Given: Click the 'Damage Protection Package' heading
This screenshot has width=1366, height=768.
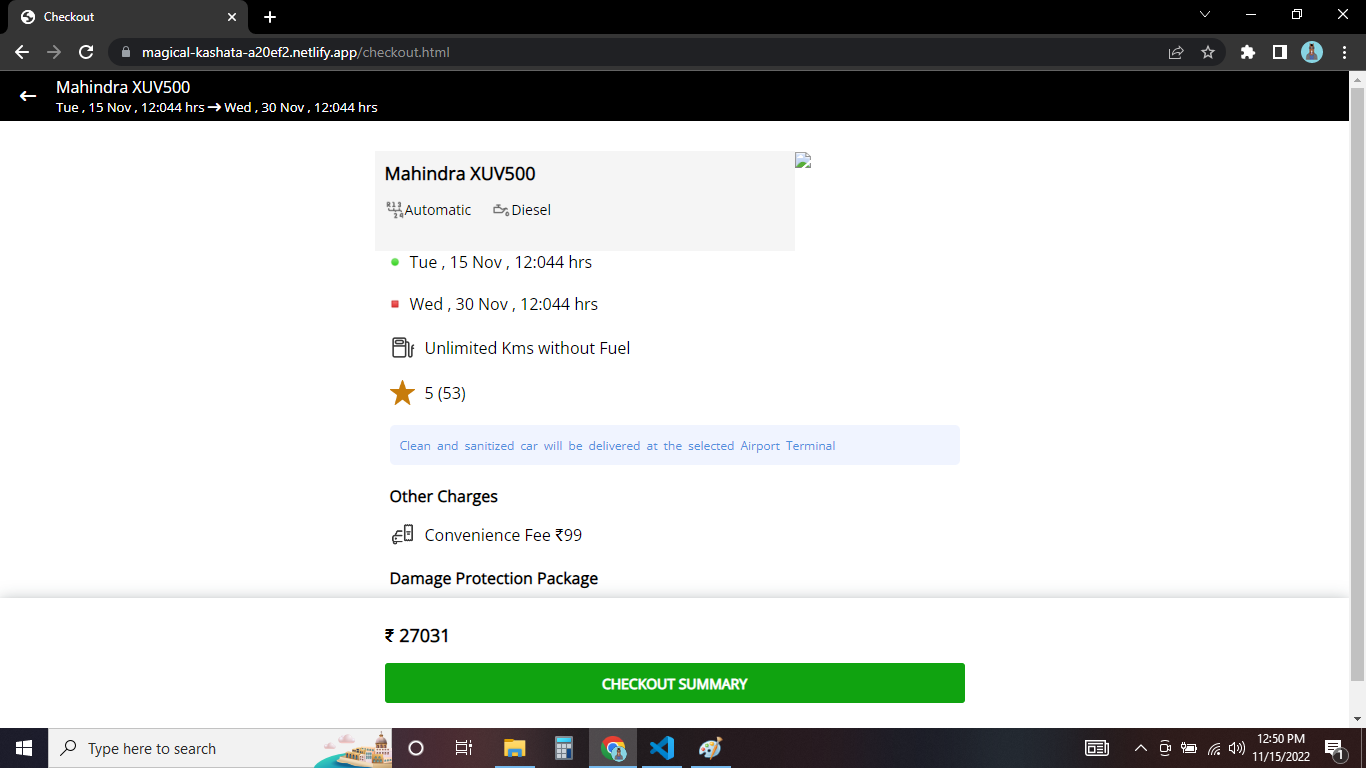Looking at the screenshot, I should [494, 578].
